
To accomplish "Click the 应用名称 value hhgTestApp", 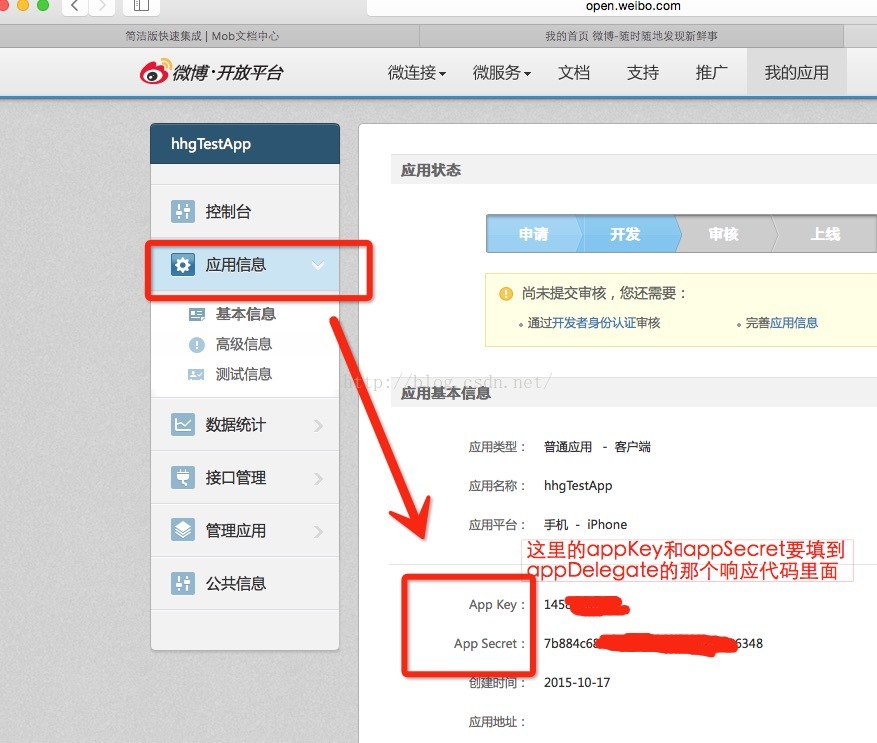I will (x=578, y=486).
